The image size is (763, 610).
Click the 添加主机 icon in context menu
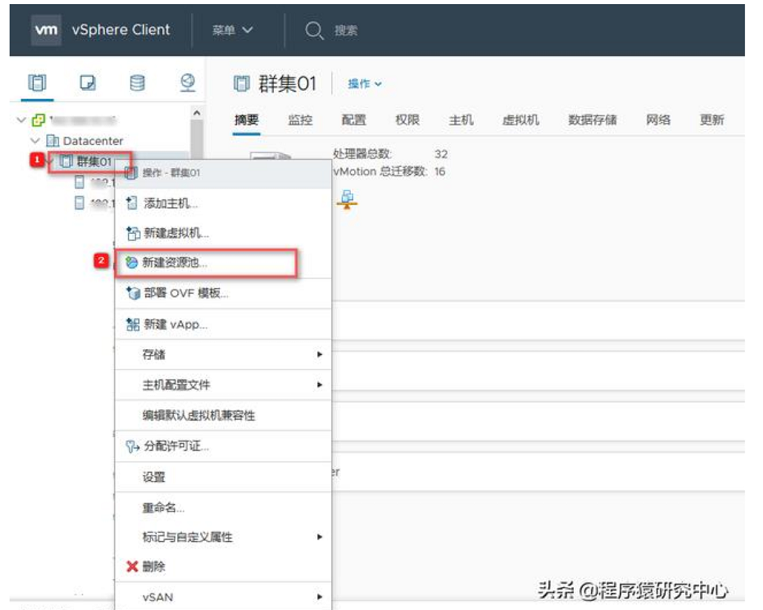[x=131, y=203]
